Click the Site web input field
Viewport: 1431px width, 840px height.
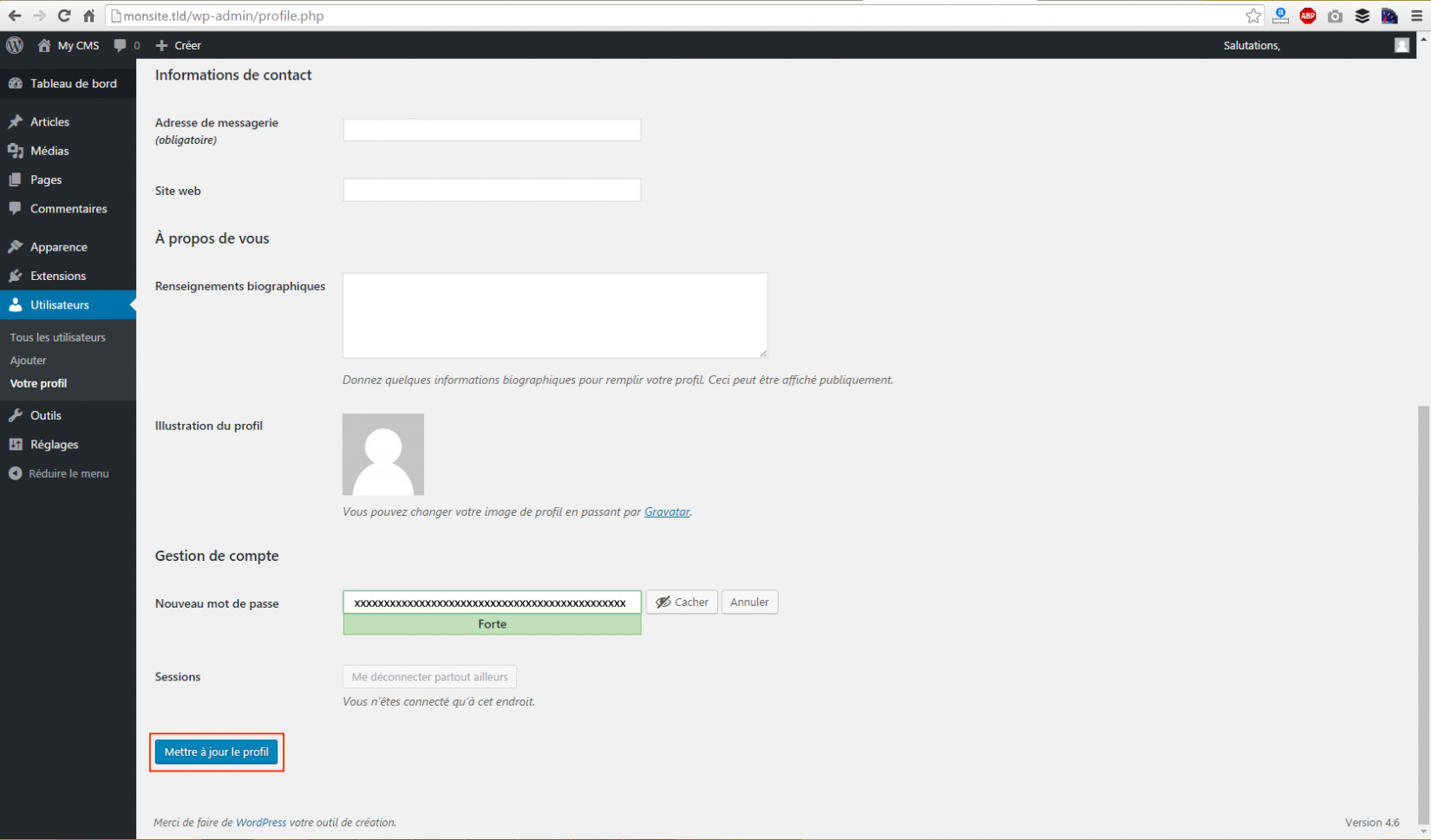491,190
